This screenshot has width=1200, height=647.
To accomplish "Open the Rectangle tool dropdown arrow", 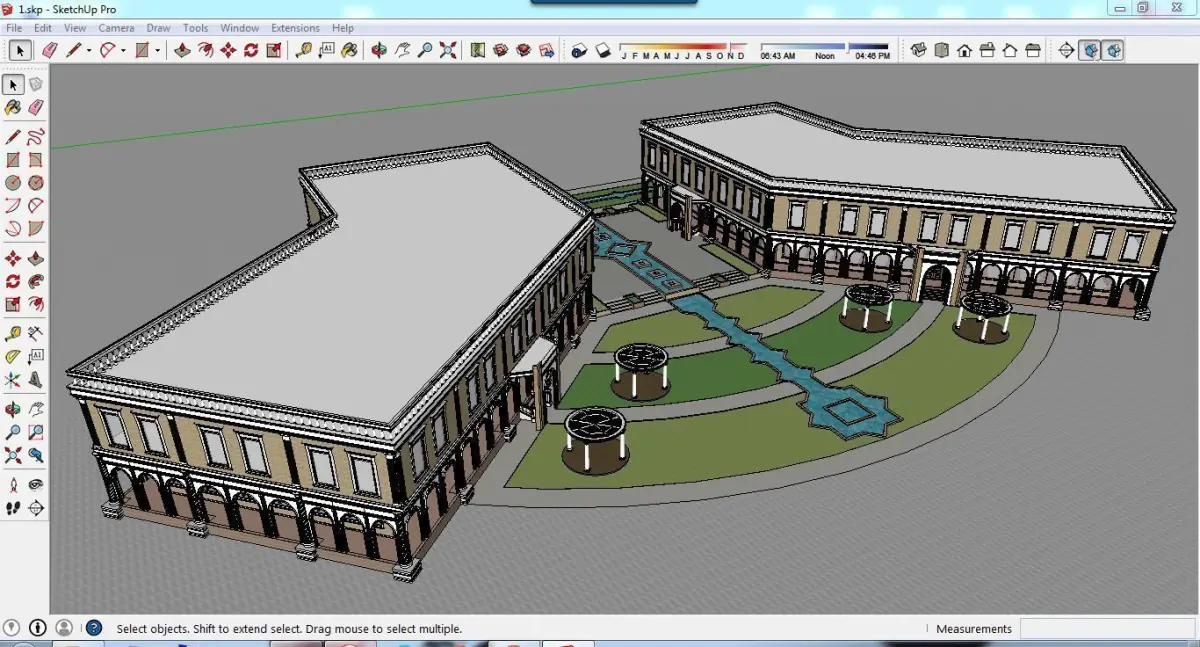I will [157, 50].
